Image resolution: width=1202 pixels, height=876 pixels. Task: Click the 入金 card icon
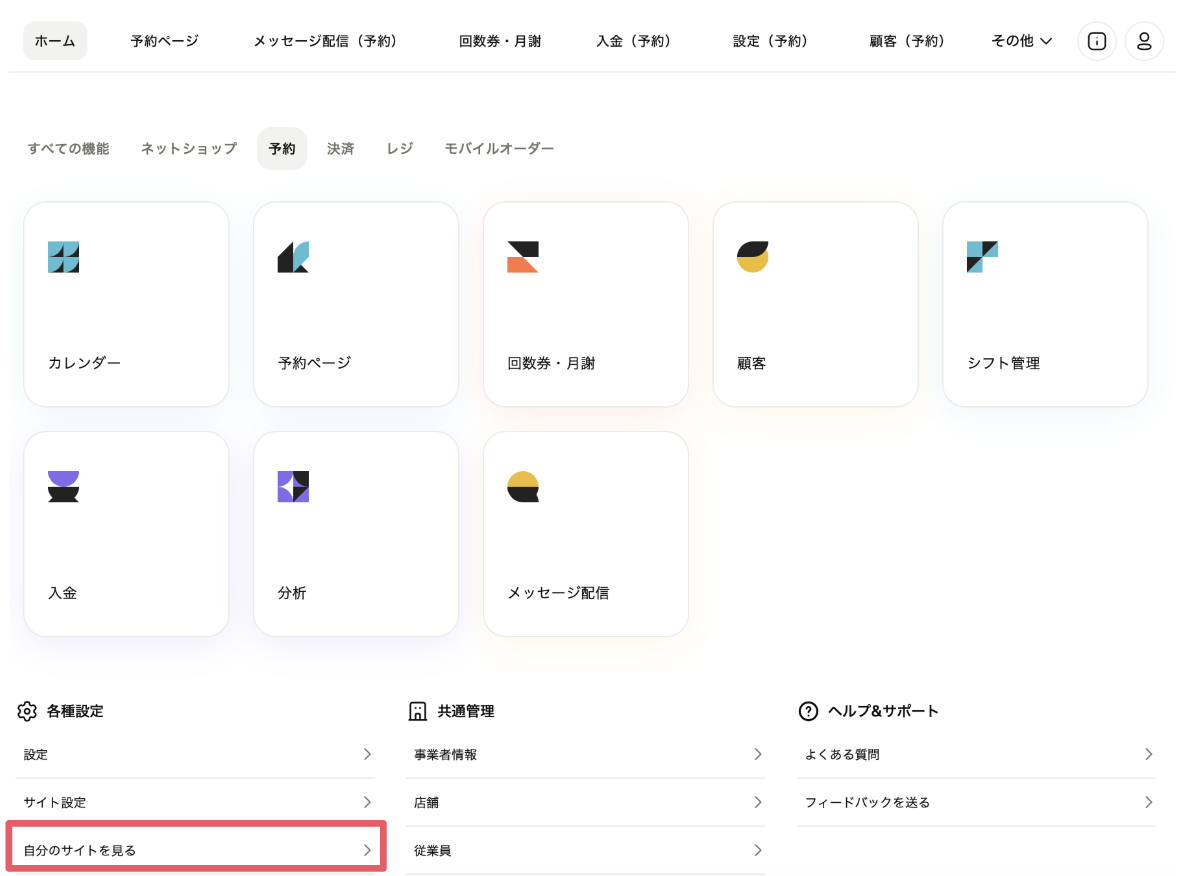[x=63, y=486]
